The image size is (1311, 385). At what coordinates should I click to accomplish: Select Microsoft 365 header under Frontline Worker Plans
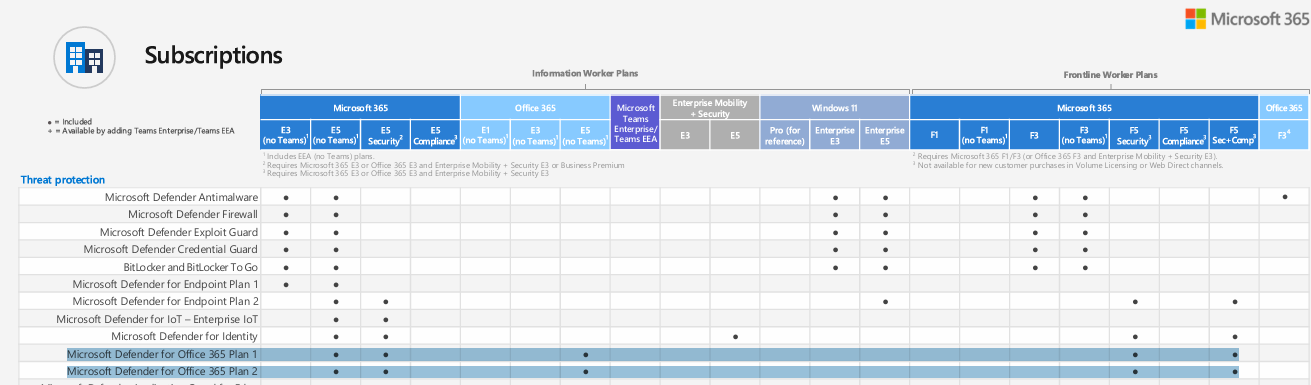click(1085, 108)
